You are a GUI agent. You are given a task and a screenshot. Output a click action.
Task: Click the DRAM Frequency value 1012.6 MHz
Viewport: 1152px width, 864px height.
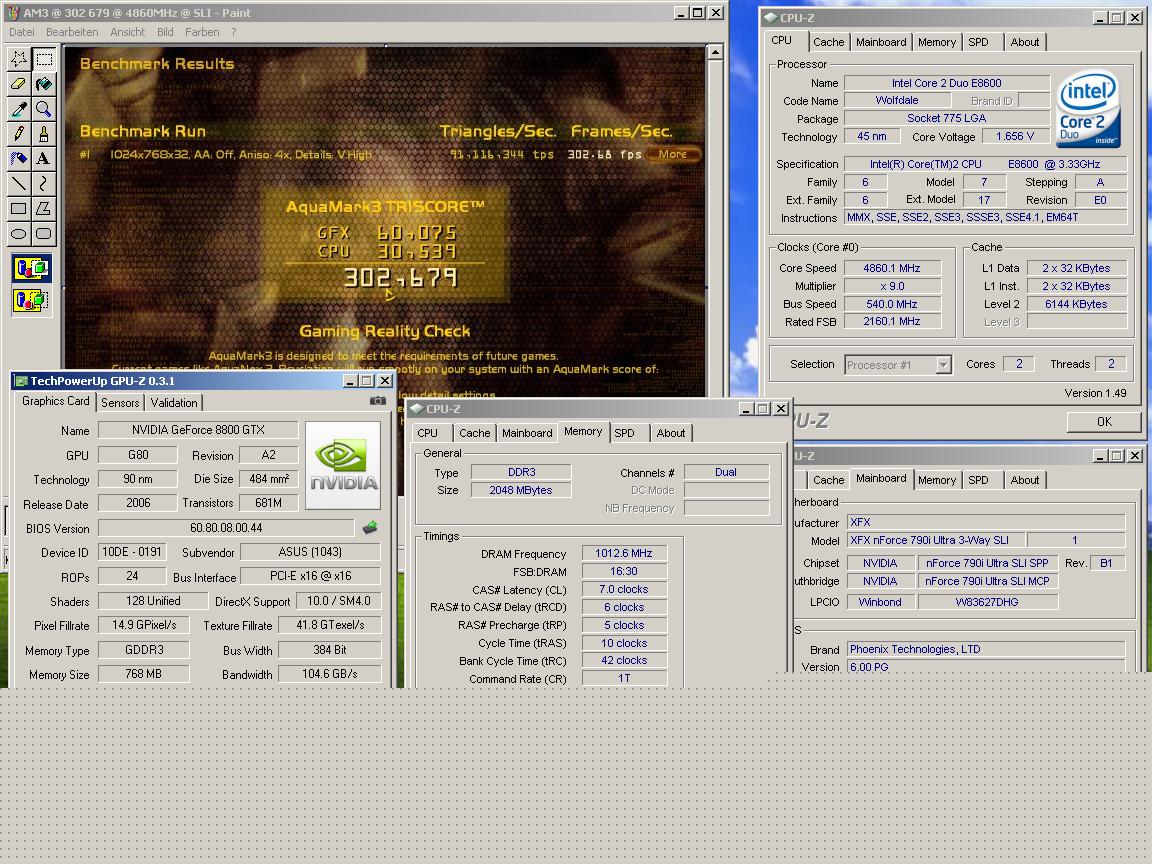click(x=624, y=553)
